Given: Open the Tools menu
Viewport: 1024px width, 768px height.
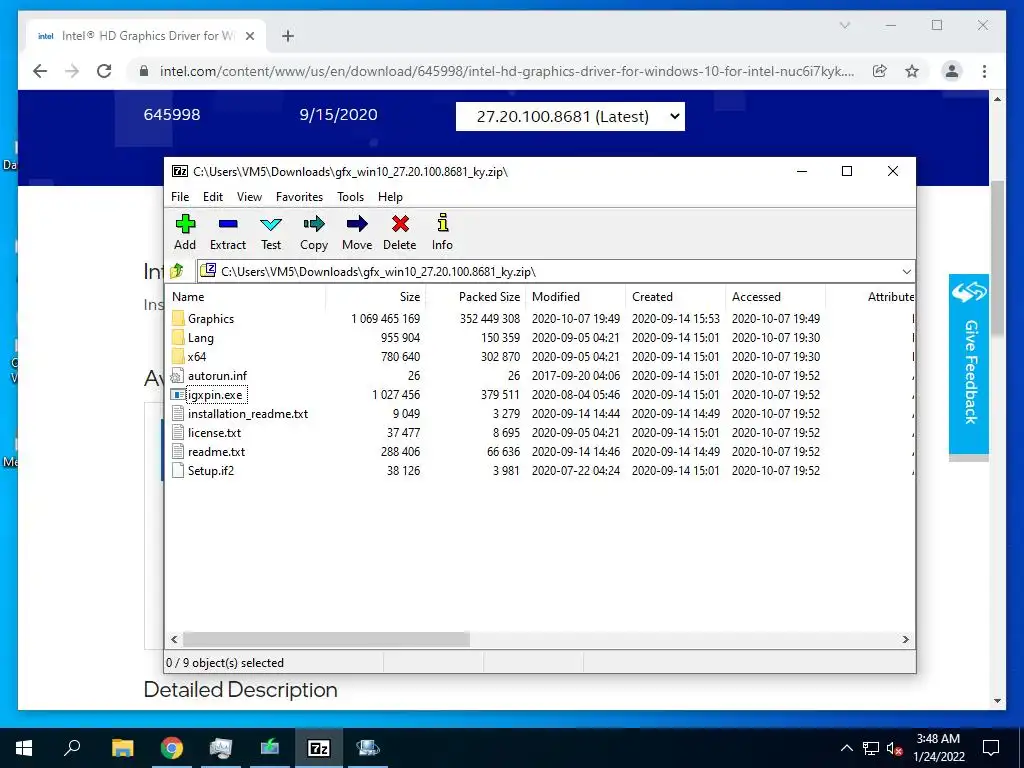Looking at the screenshot, I should [351, 197].
